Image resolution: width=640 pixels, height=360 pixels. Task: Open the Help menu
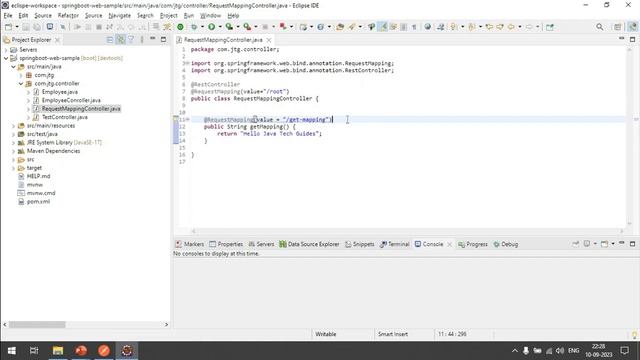pos(233,16)
